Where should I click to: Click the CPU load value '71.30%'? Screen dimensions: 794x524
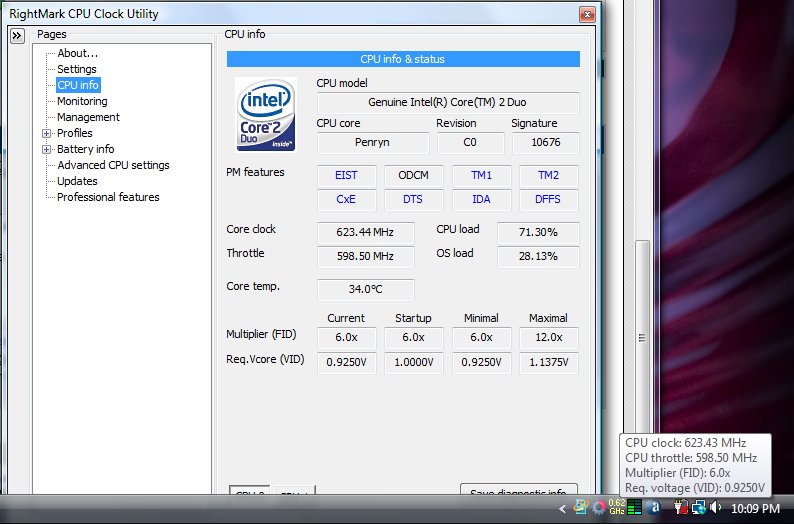(x=538, y=233)
